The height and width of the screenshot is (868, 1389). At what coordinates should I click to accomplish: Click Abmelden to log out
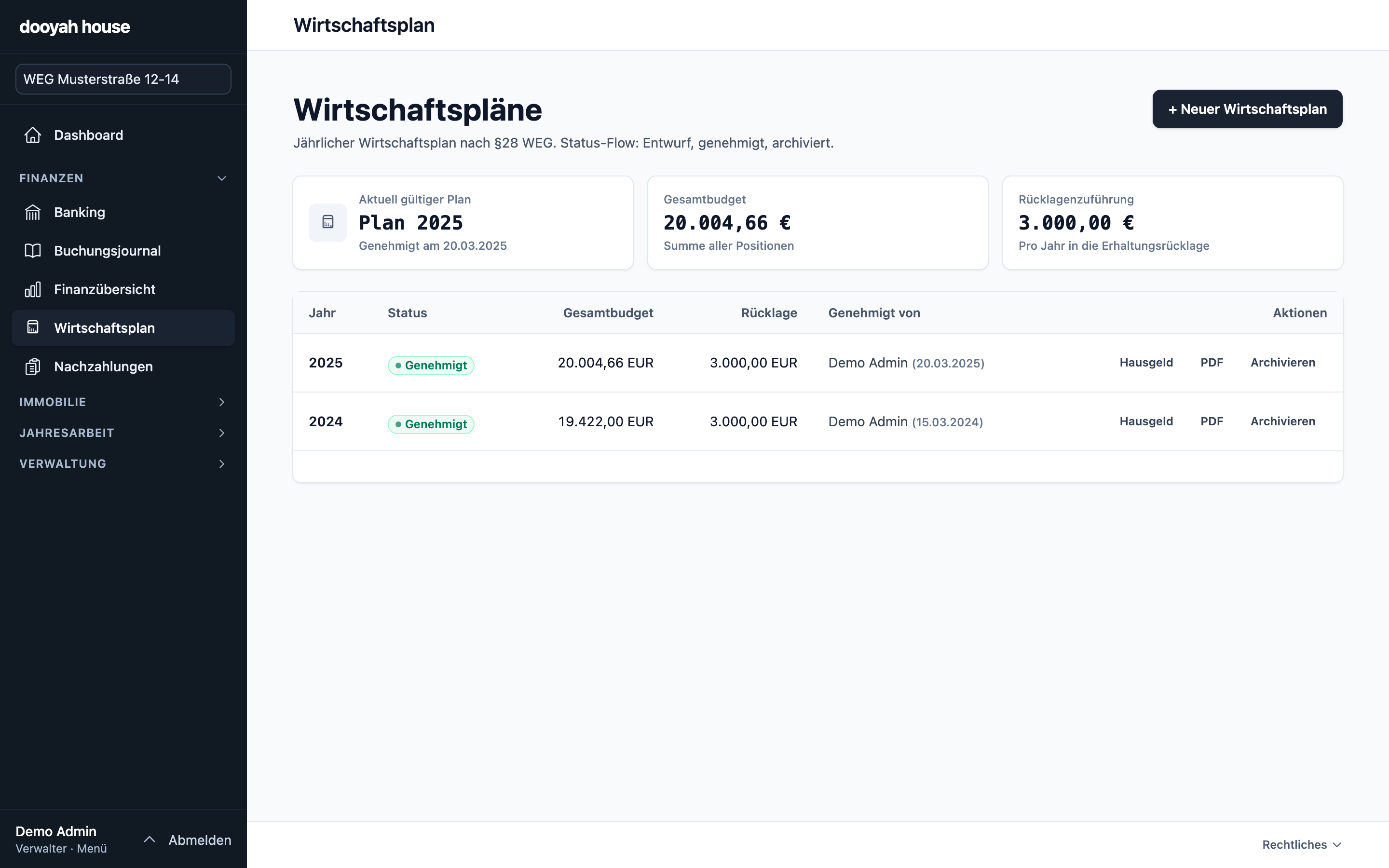200,840
